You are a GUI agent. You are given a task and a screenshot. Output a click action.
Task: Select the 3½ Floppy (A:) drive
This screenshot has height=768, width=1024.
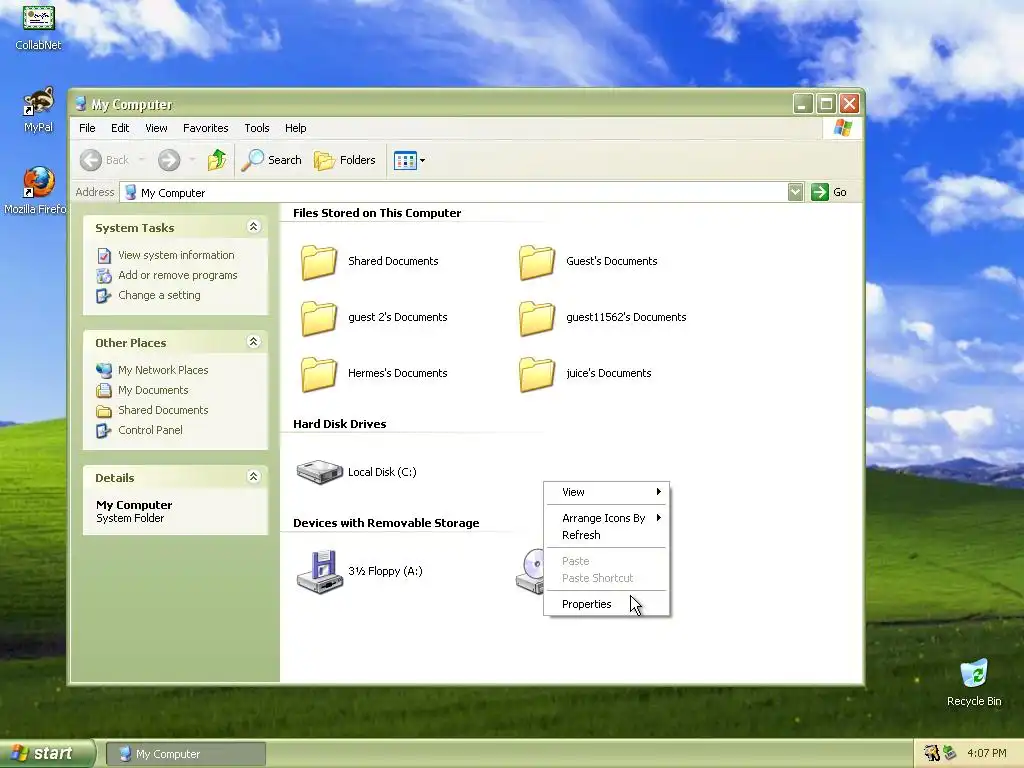point(359,571)
